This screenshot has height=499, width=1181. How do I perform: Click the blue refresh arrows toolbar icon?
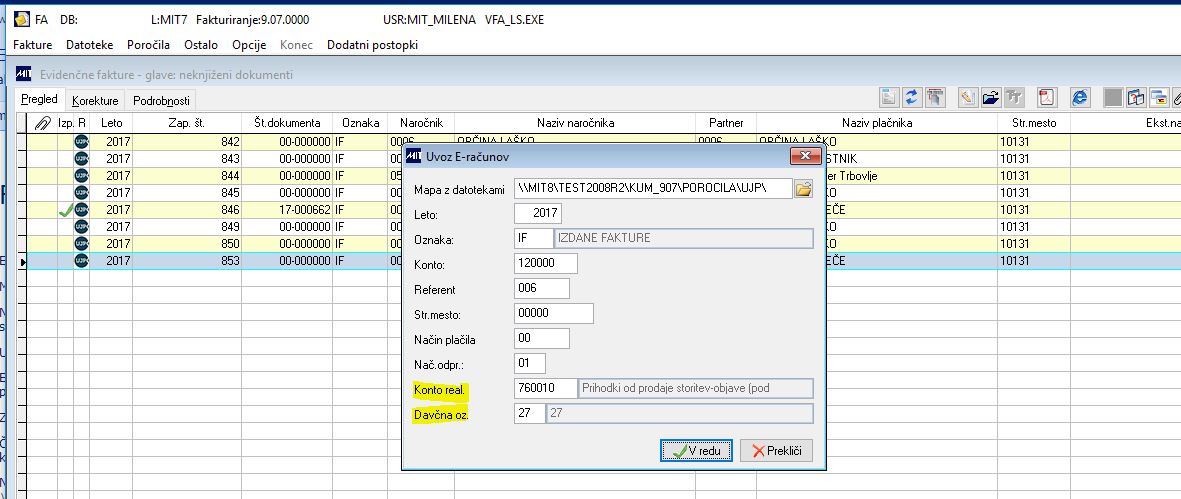(x=913, y=97)
